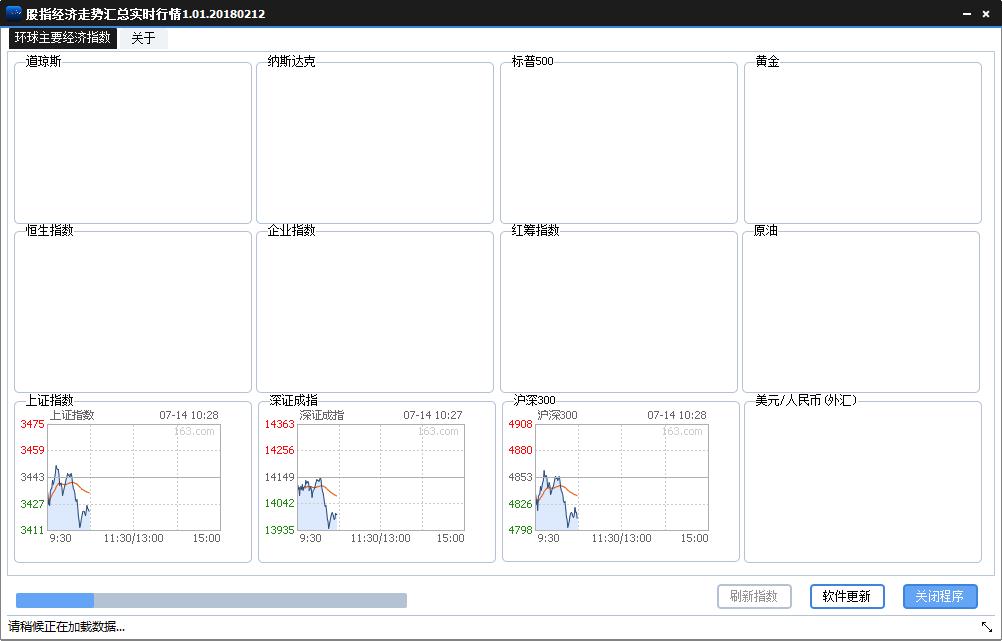Open the 关于 tab

(143, 38)
